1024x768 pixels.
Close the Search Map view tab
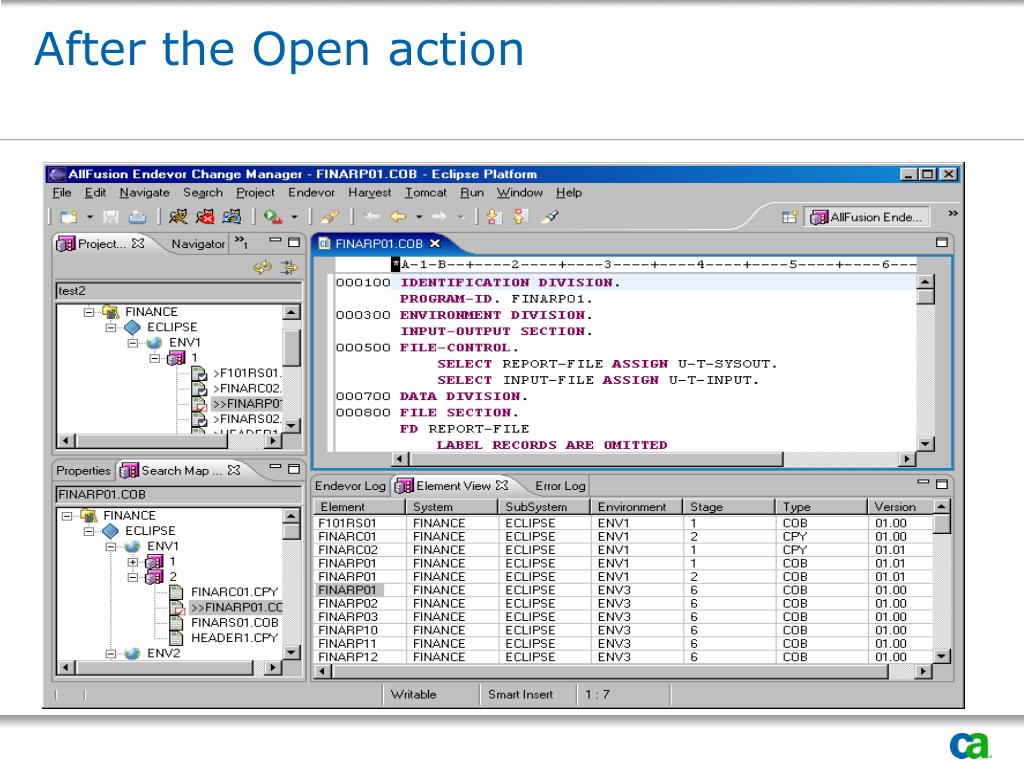[234, 470]
